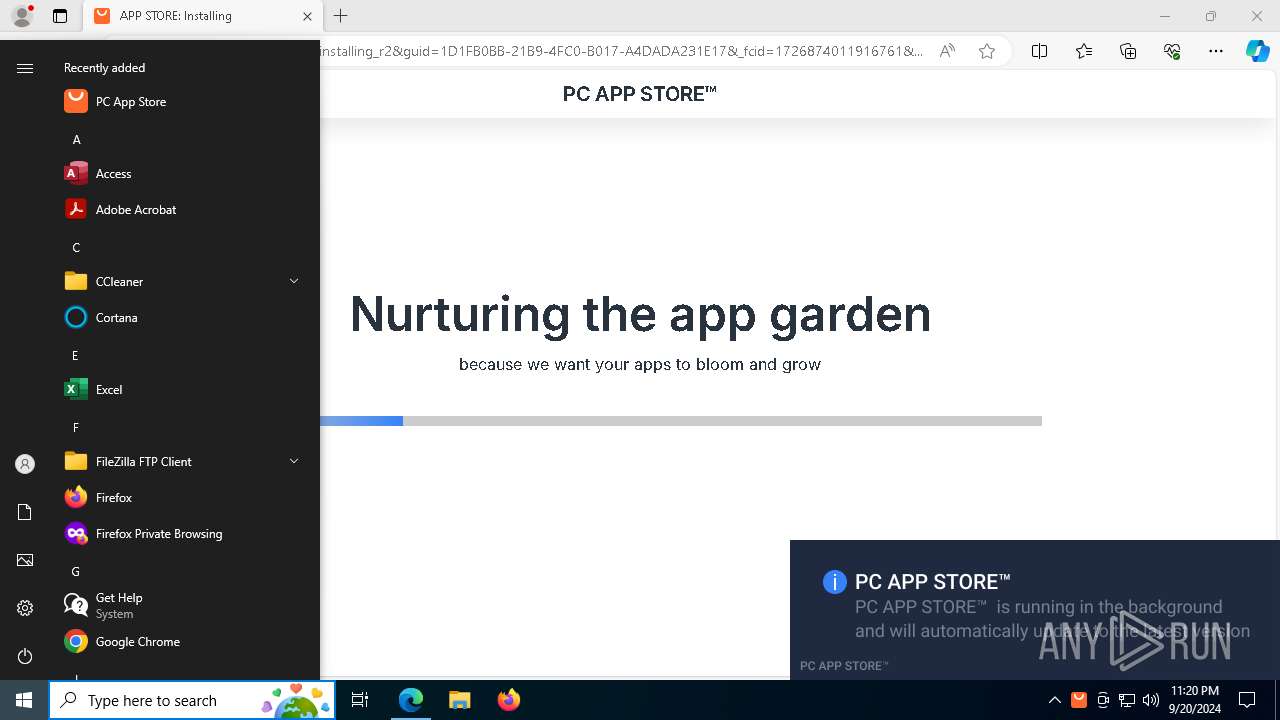Open the user account icon in Start
1280x720 pixels.
pos(25,464)
